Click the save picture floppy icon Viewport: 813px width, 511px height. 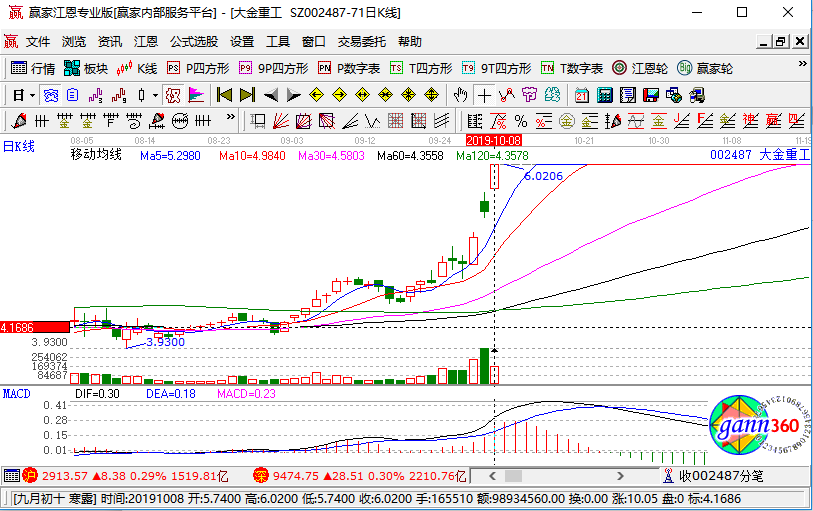tap(650, 95)
